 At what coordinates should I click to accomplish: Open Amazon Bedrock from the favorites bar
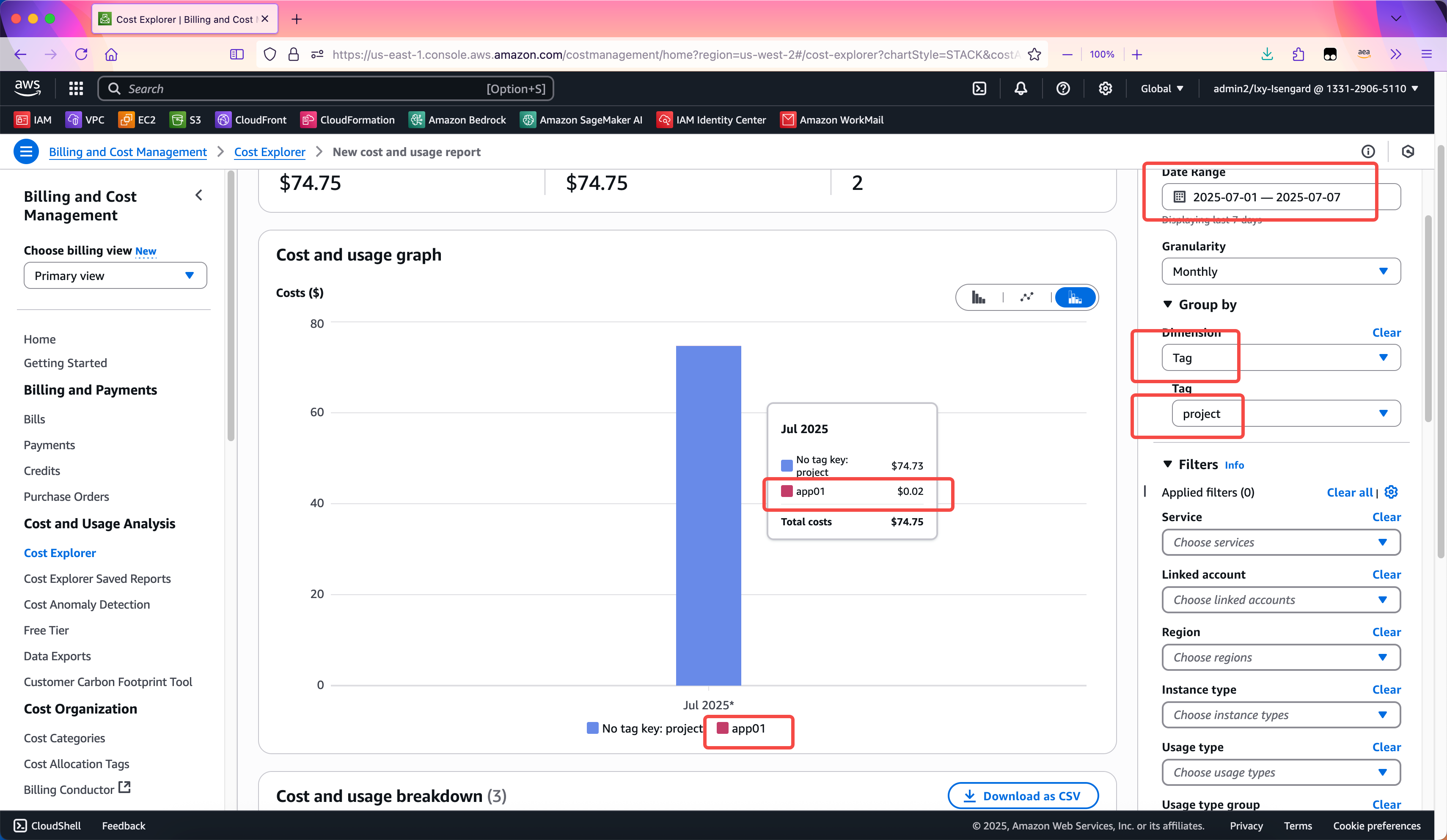click(458, 119)
